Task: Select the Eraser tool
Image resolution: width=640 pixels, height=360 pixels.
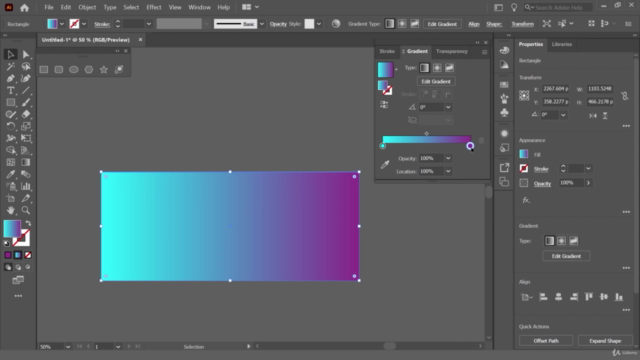Action: click(26, 114)
